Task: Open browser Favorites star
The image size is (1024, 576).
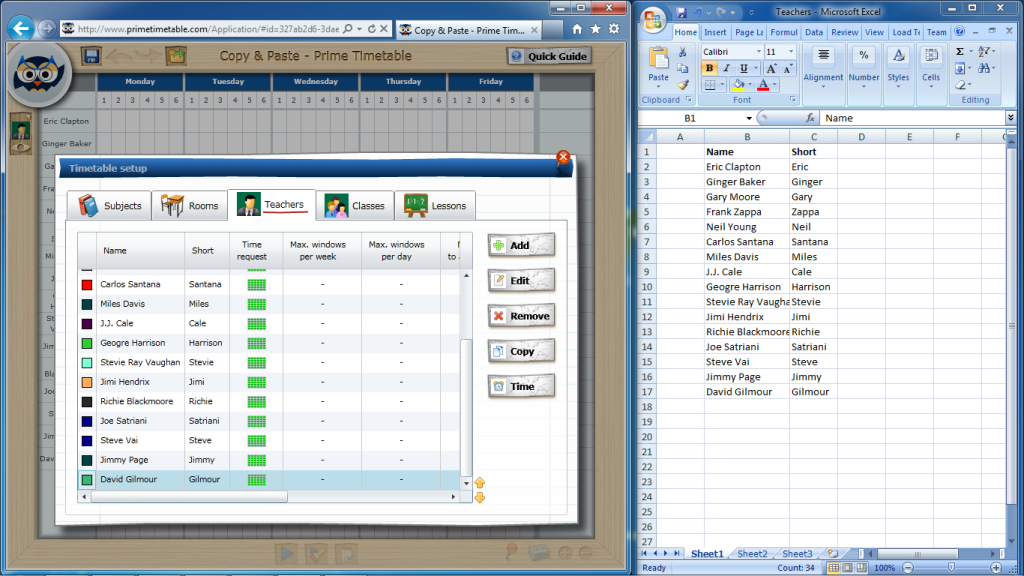Action: pos(596,29)
